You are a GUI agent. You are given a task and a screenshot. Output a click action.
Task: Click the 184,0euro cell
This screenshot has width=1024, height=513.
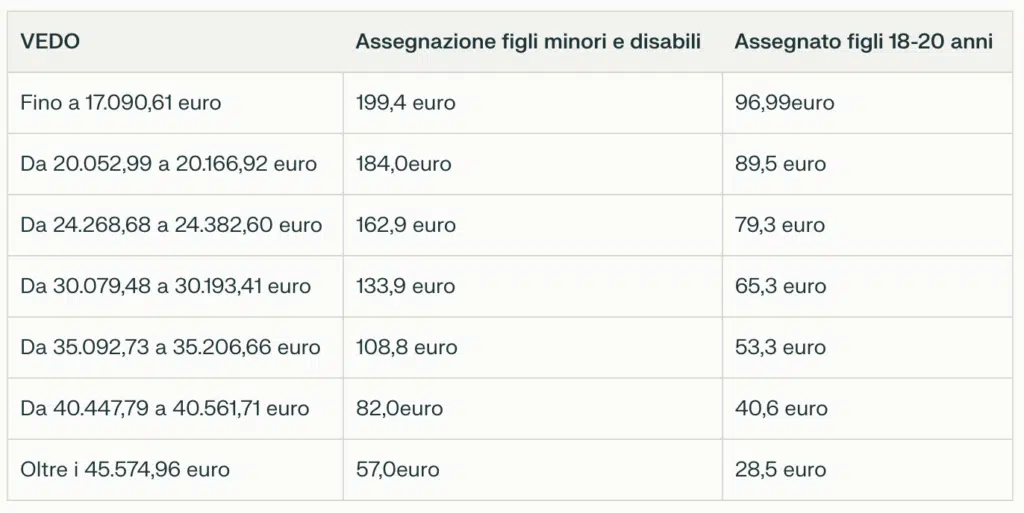tap(403, 164)
